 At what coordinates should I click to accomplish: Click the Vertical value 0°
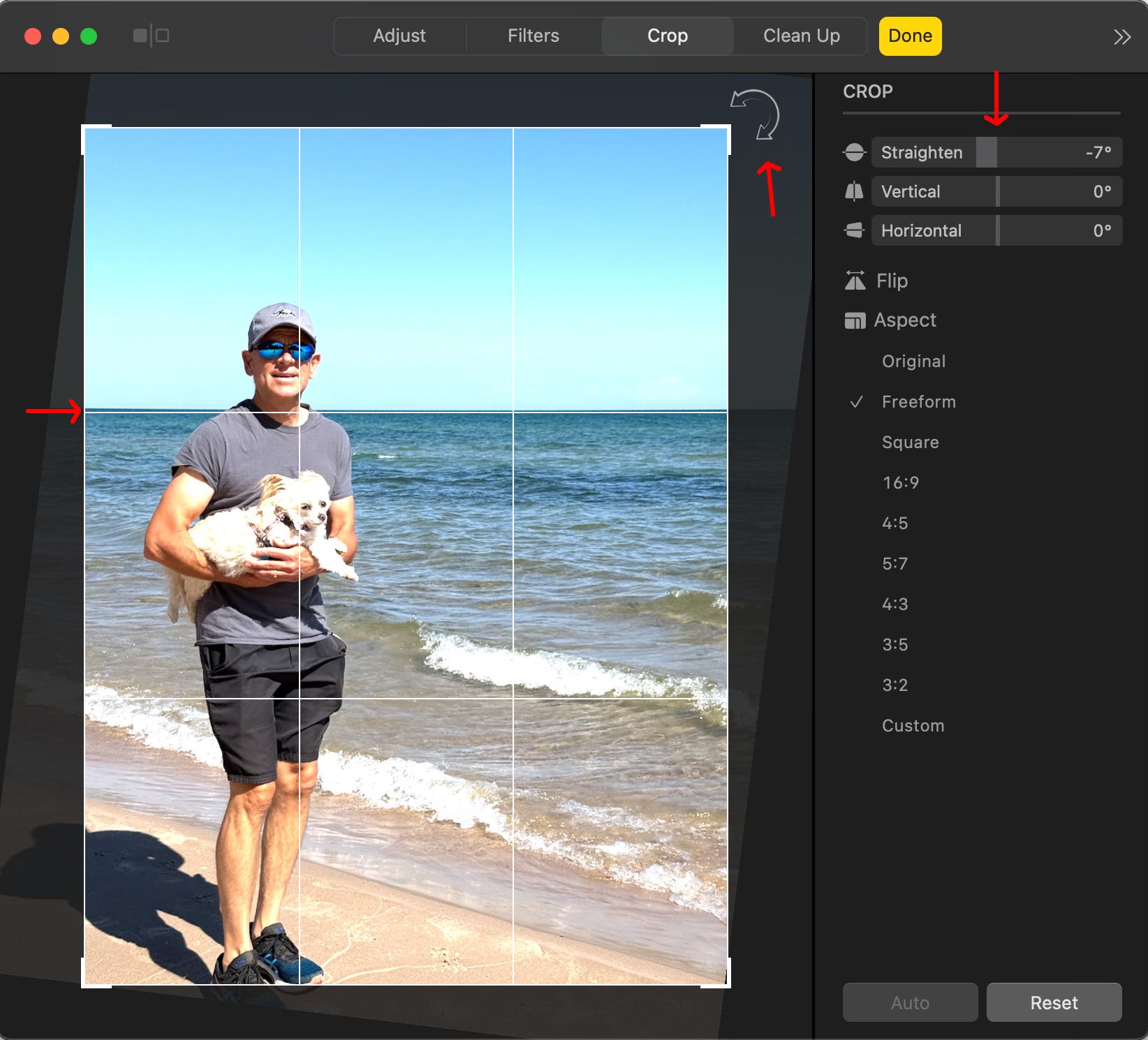point(1102,191)
